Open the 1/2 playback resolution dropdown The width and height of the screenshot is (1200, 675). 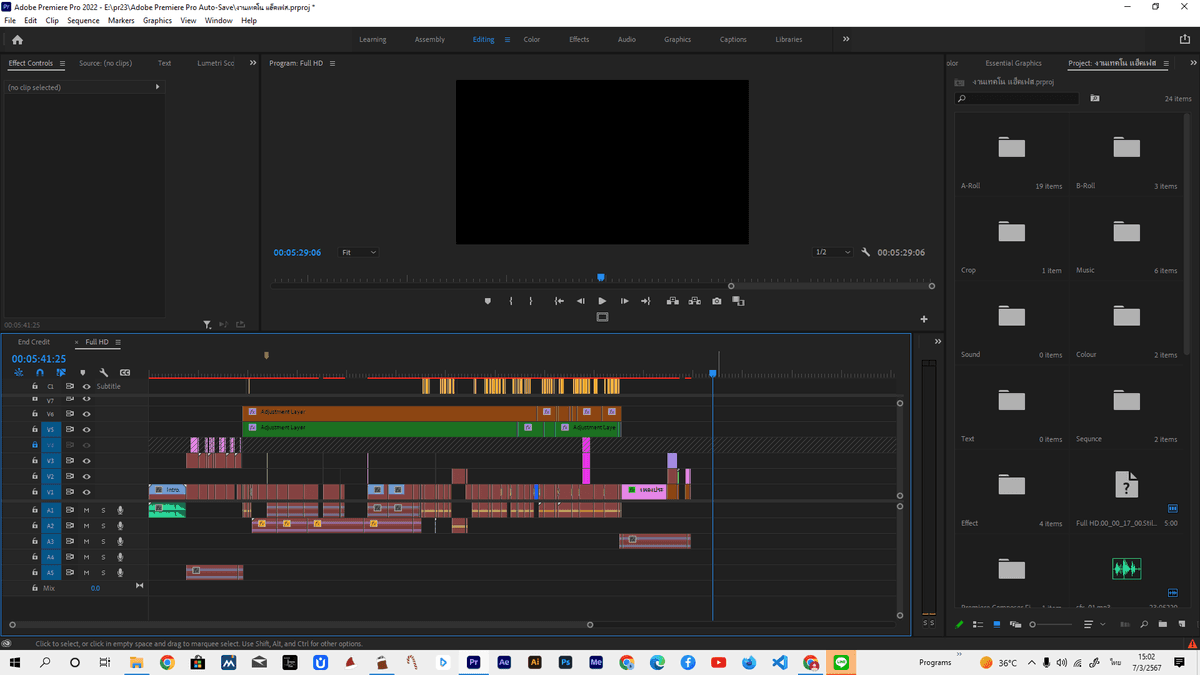(832, 252)
